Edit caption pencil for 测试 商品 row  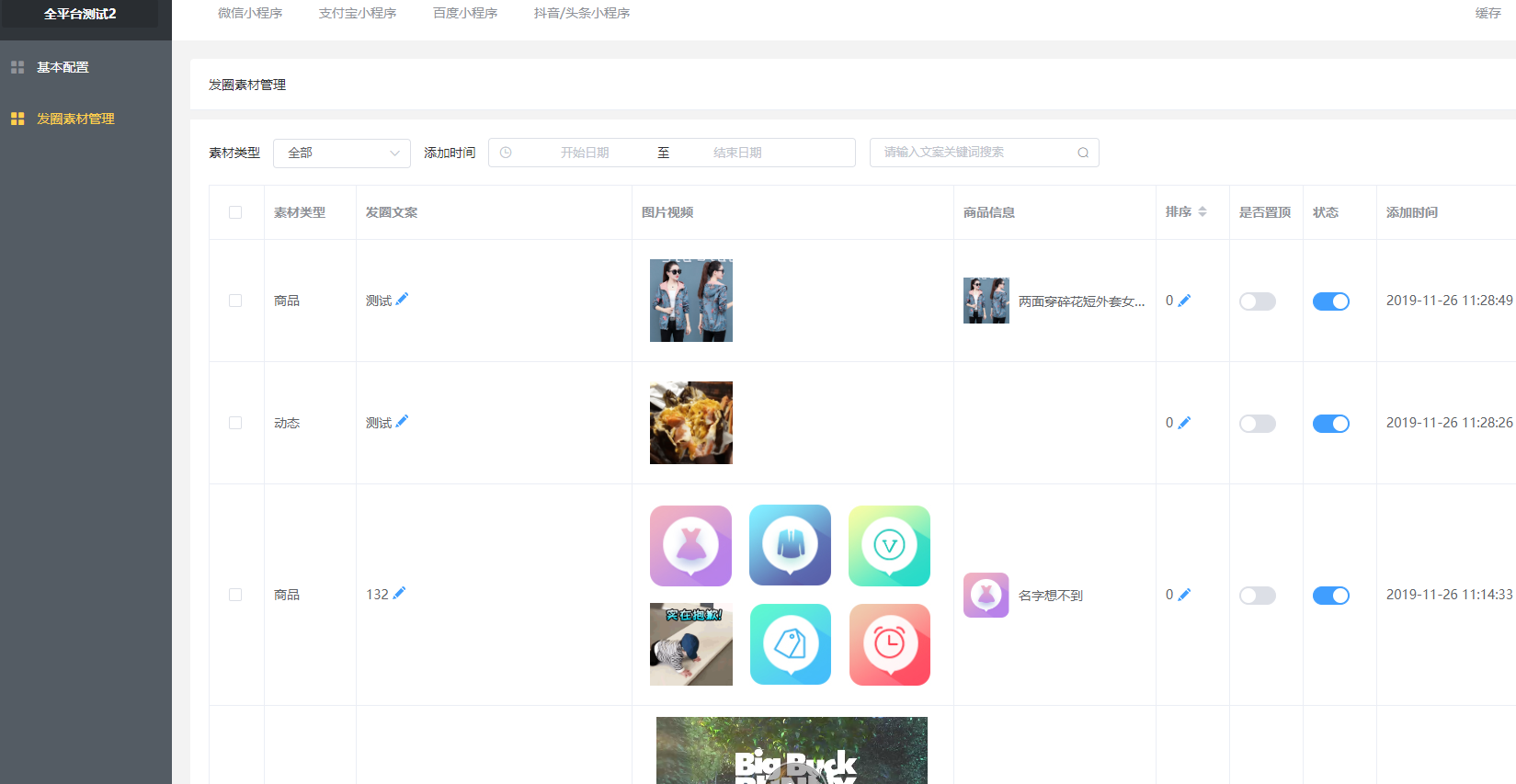[x=402, y=299]
